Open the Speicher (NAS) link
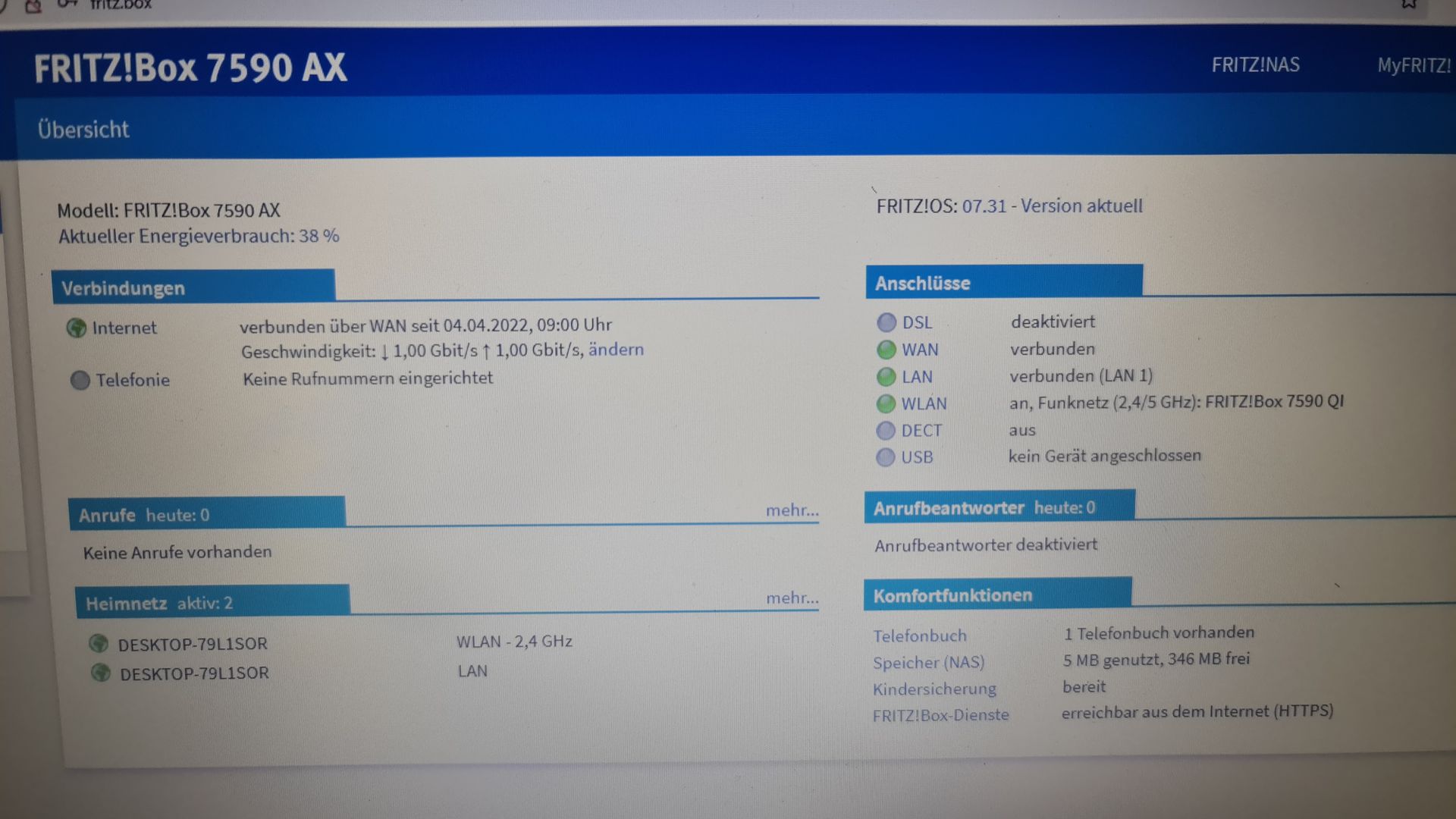1456x819 pixels. coord(929,663)
